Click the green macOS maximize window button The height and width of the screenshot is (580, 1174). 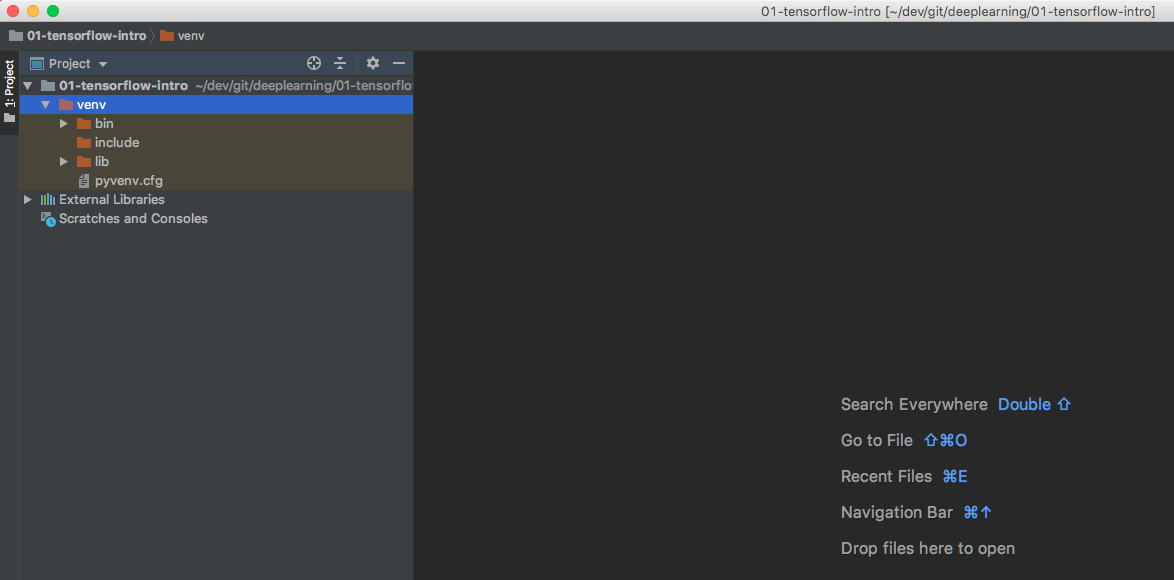tap(53, 11)
